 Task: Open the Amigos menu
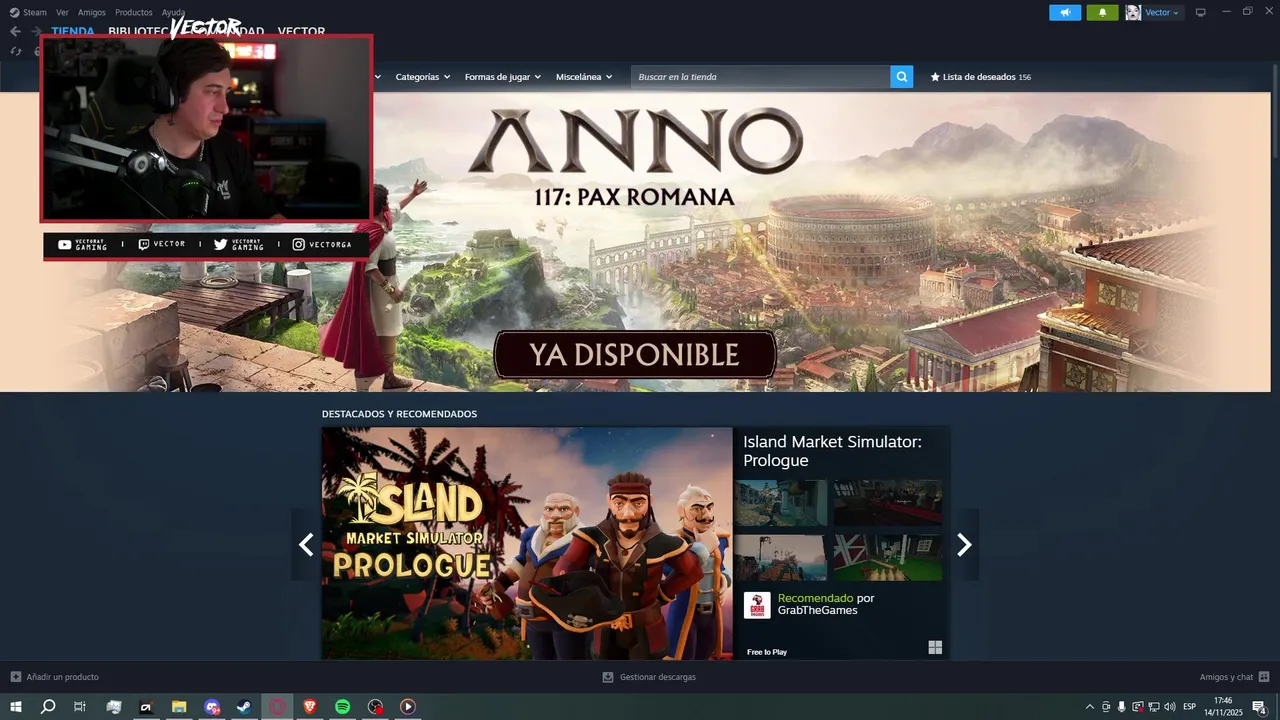(92, 12)
